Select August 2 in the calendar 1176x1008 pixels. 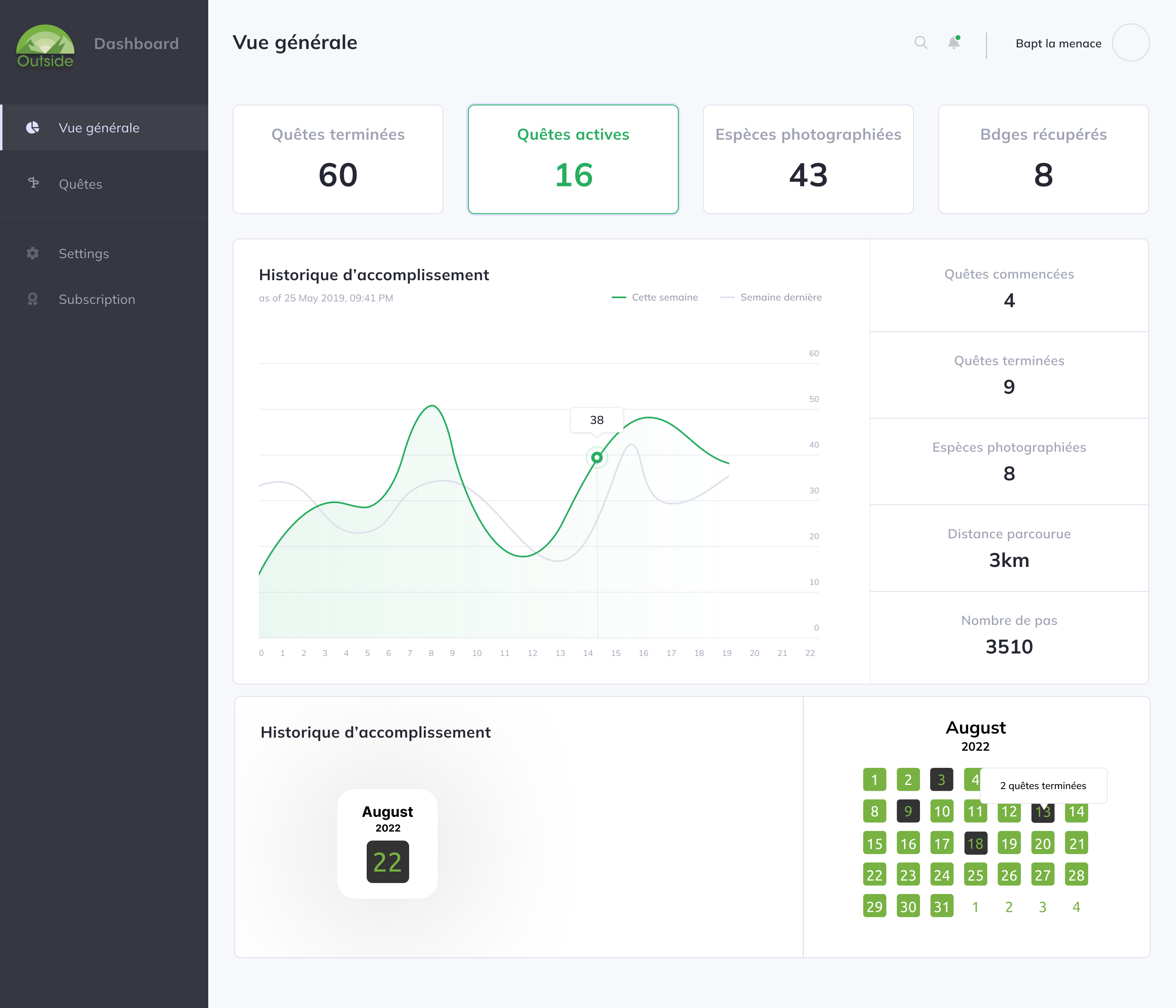[x=908, y=780]
